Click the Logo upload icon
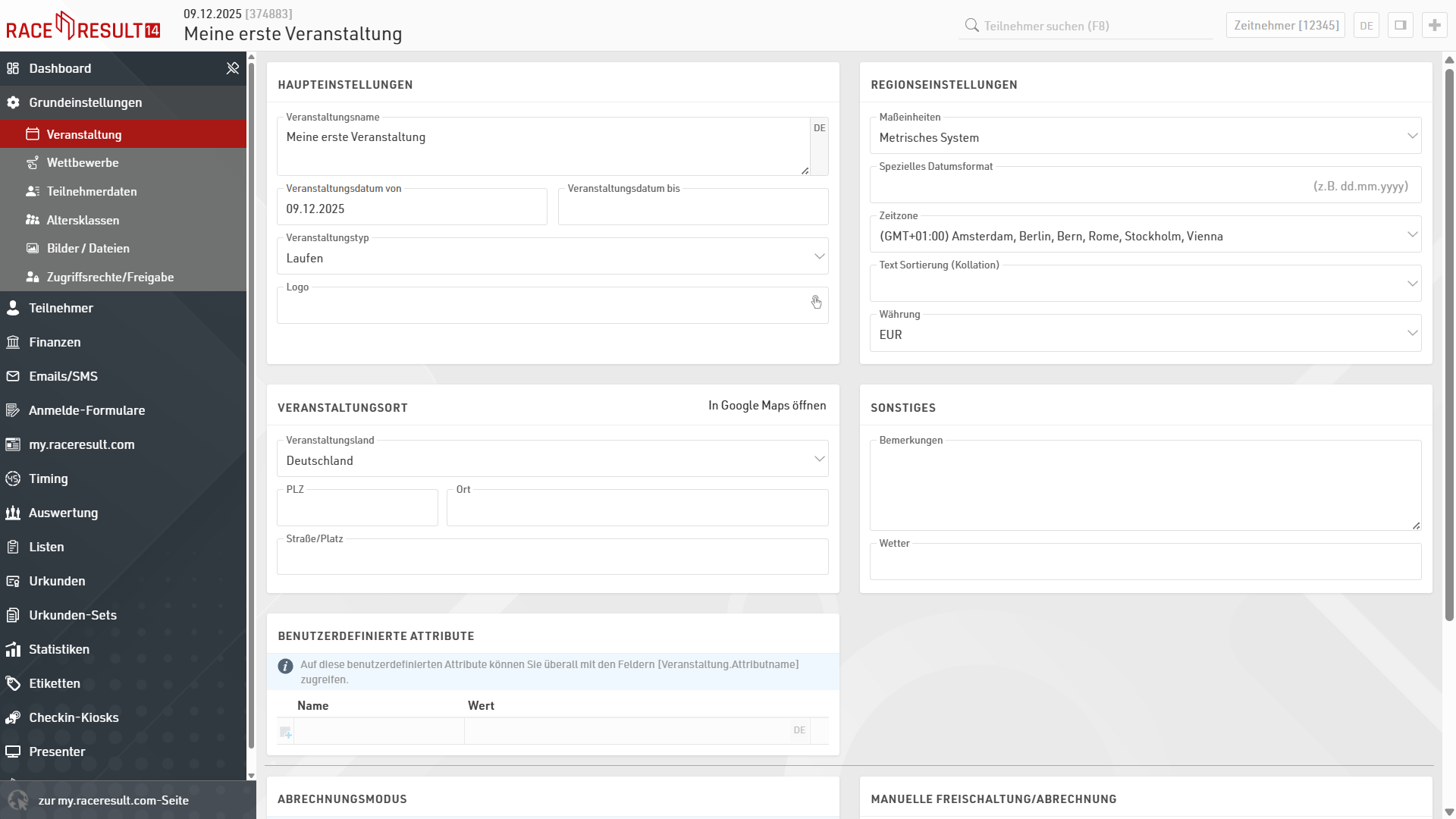The width and height of the screenshot is (1456, 819). [x=816, y=303]
